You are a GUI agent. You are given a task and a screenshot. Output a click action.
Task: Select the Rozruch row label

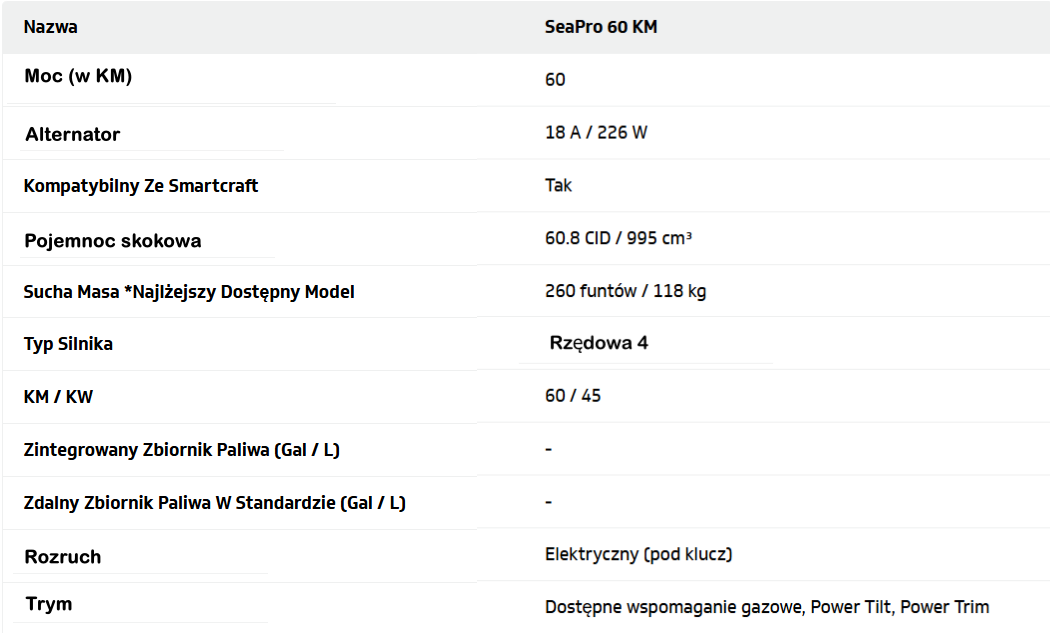[x=63, y=557]
